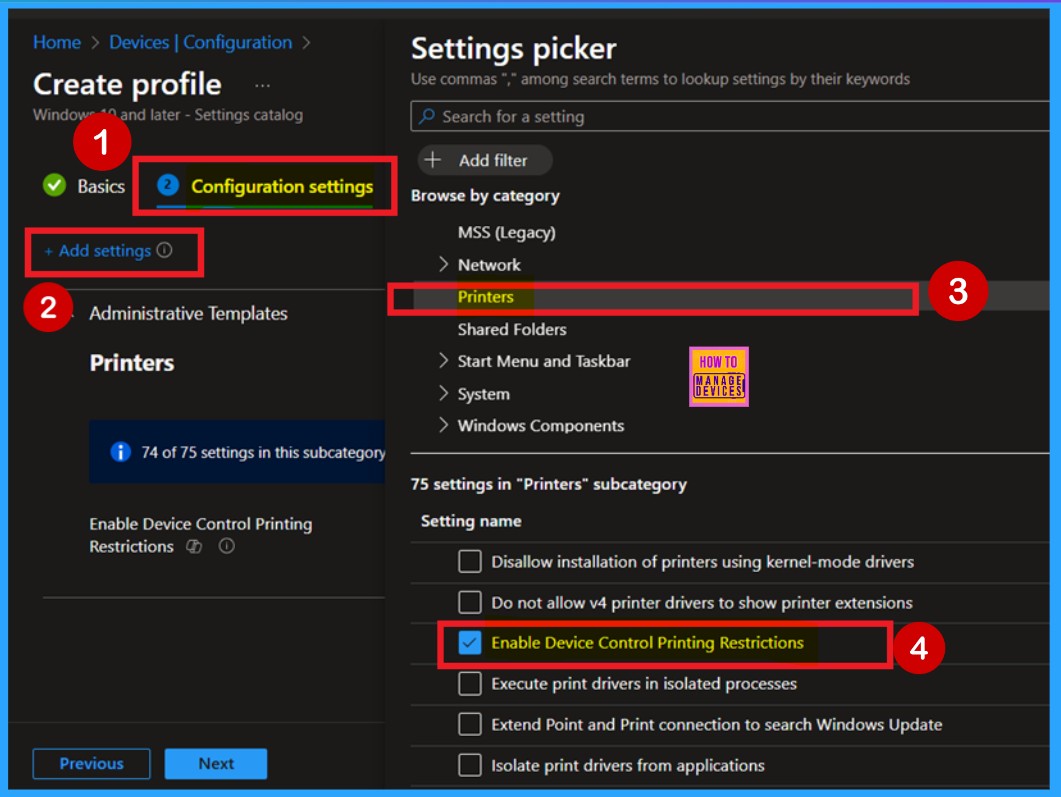The image size is (1061, 797).
Task: Expand the Windows Components category
Action: click(444, 426)
